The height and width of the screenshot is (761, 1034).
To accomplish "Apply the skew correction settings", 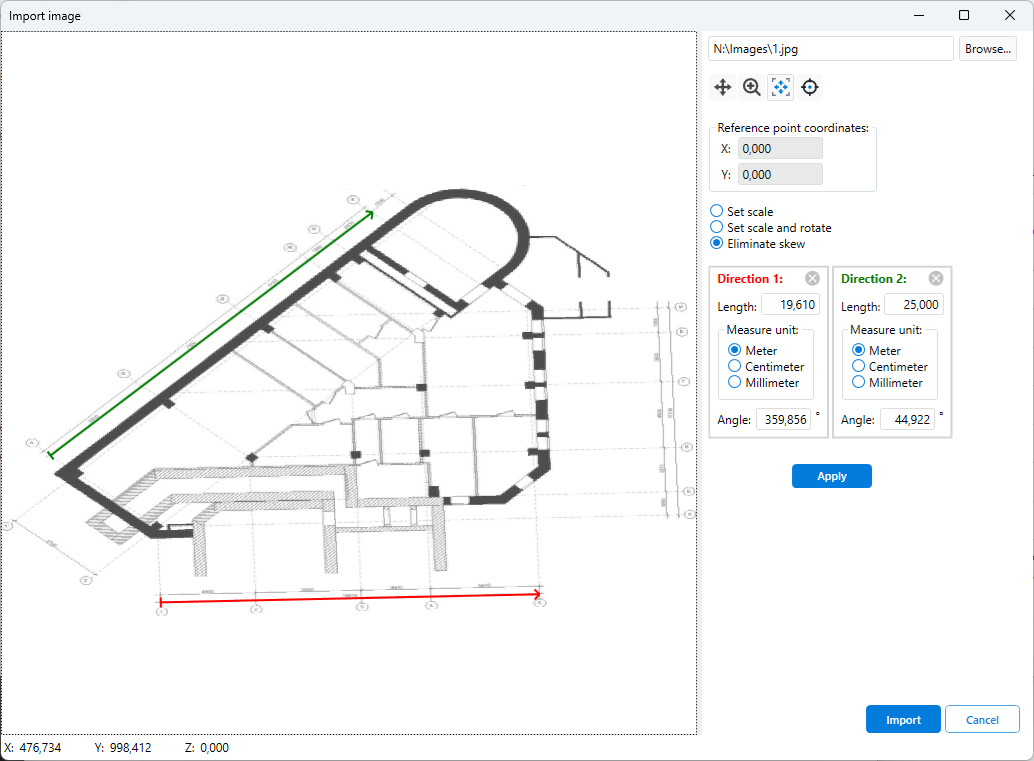I will point(831,476).
